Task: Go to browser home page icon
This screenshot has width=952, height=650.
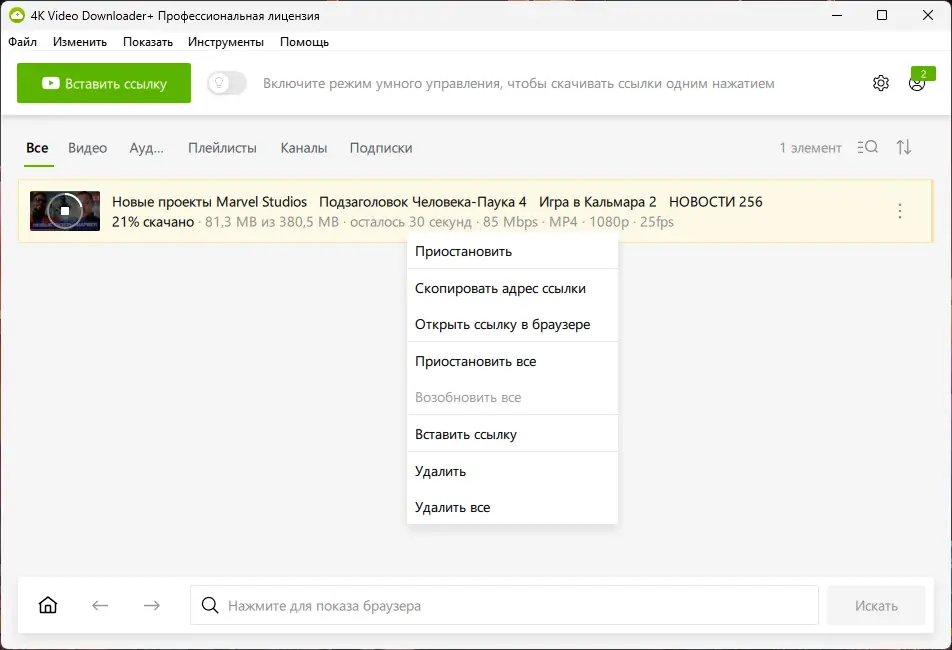Action: coord(48,605)
